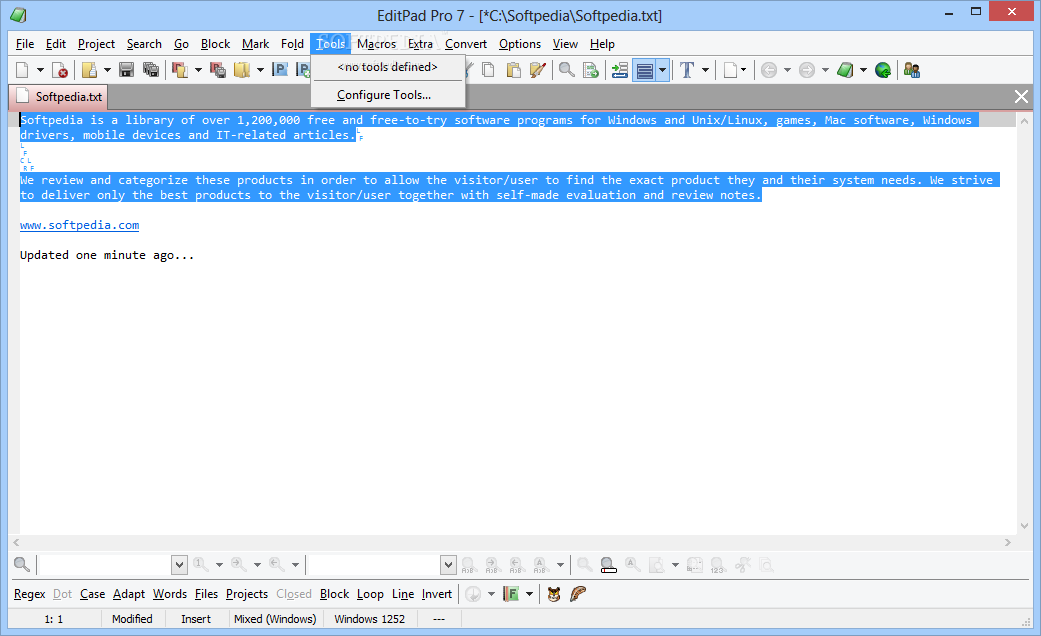Click the Open Folder as project icon
1041x636 pixels.
(242, 70)
